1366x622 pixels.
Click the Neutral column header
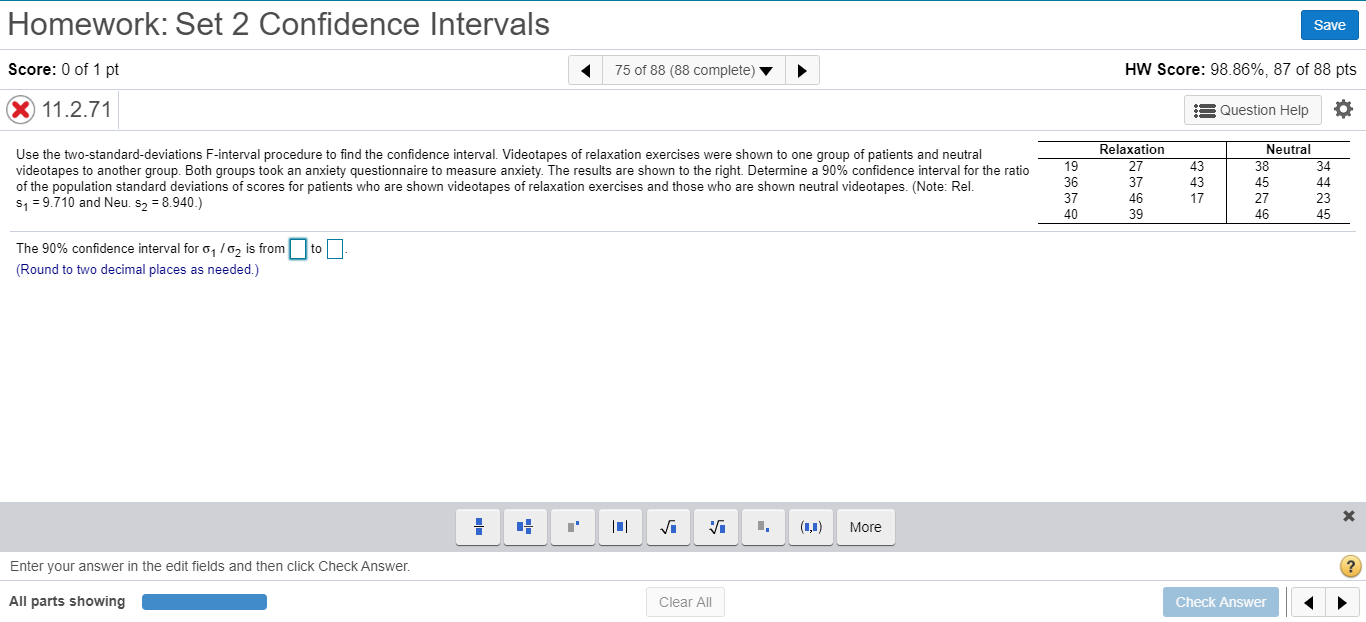pyautogui.click(x=1288, y=149)
